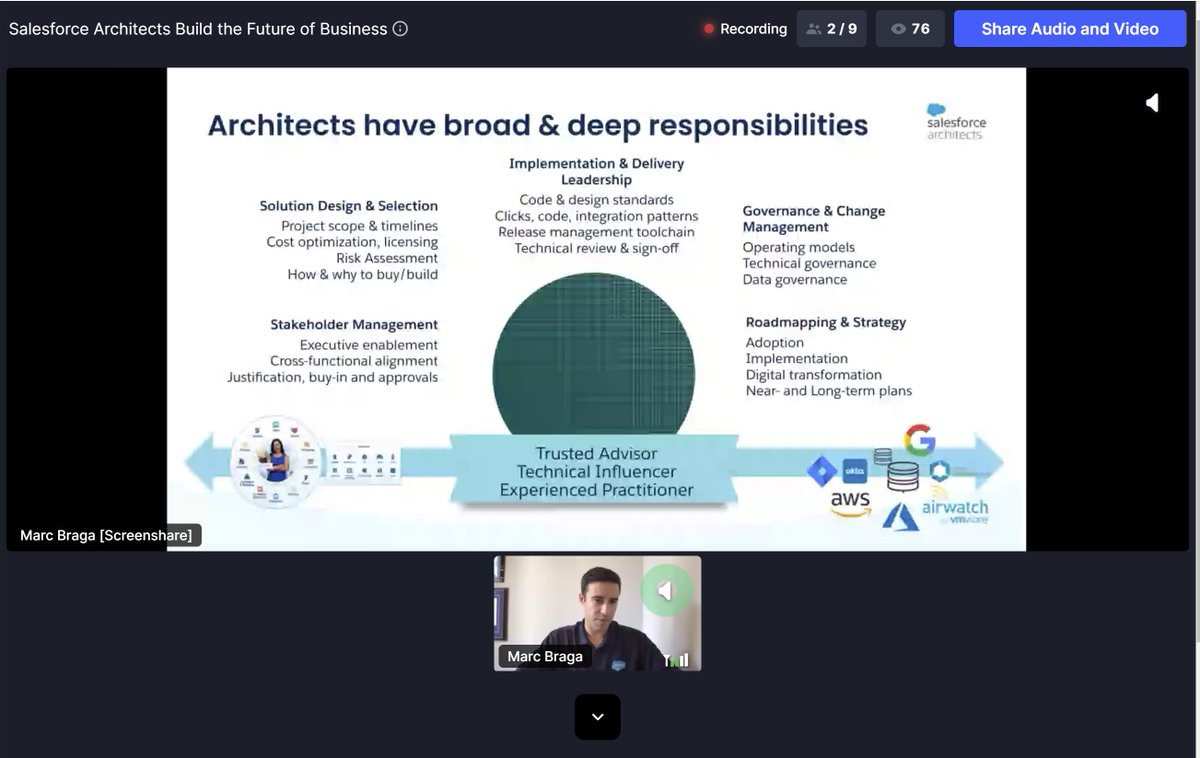Screen dimensions: 1200x758
Task: Click the Marc Braga name tag
Action: (x=545, y=656)
